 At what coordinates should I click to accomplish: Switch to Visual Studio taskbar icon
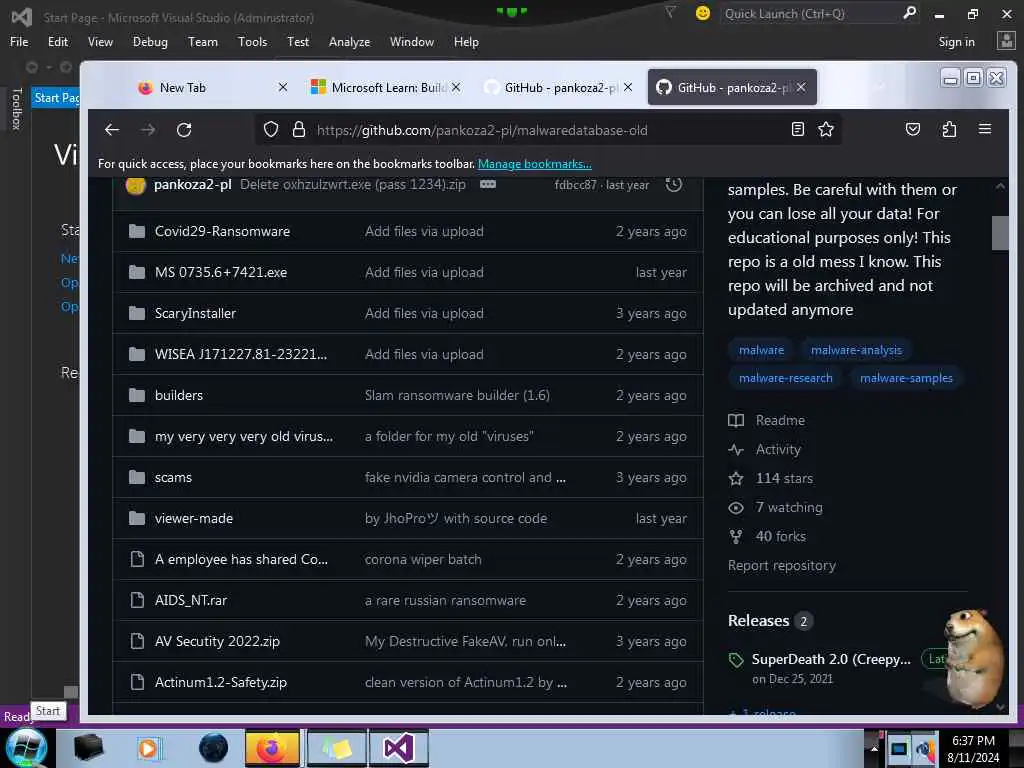tap(398, 748)
